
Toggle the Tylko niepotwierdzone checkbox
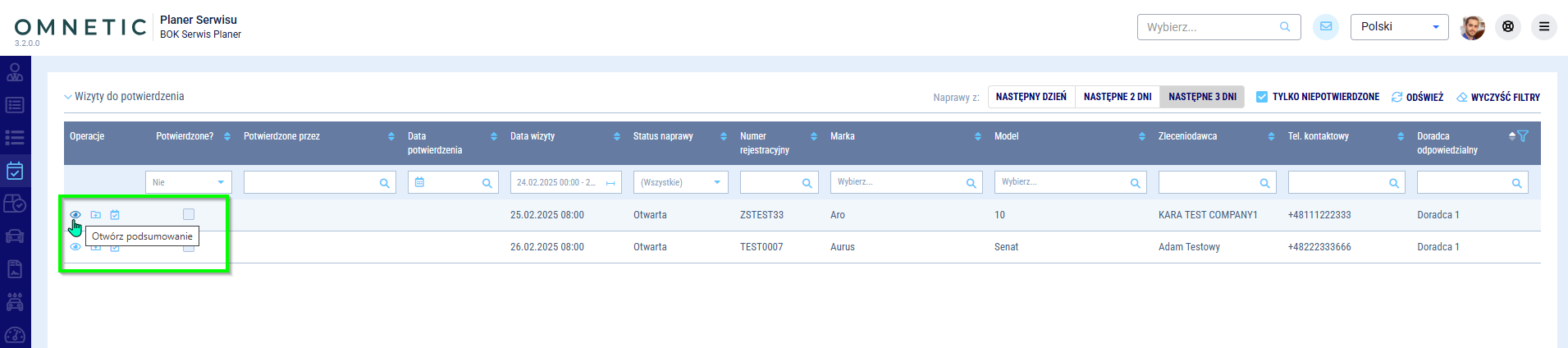1262,97
